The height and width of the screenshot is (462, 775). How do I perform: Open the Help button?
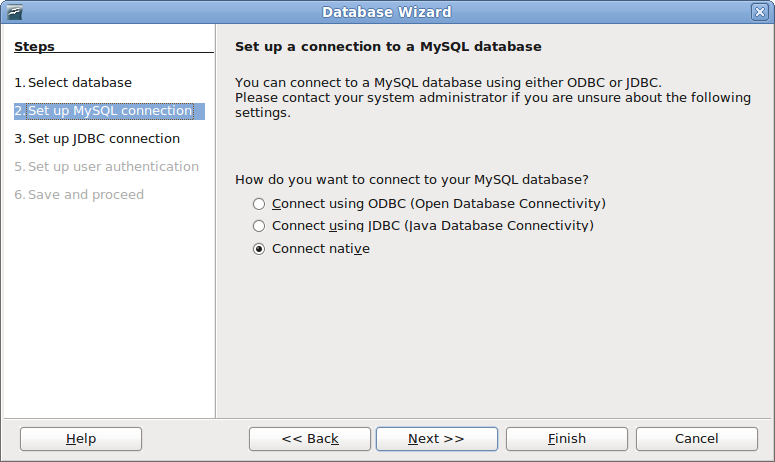81,439
